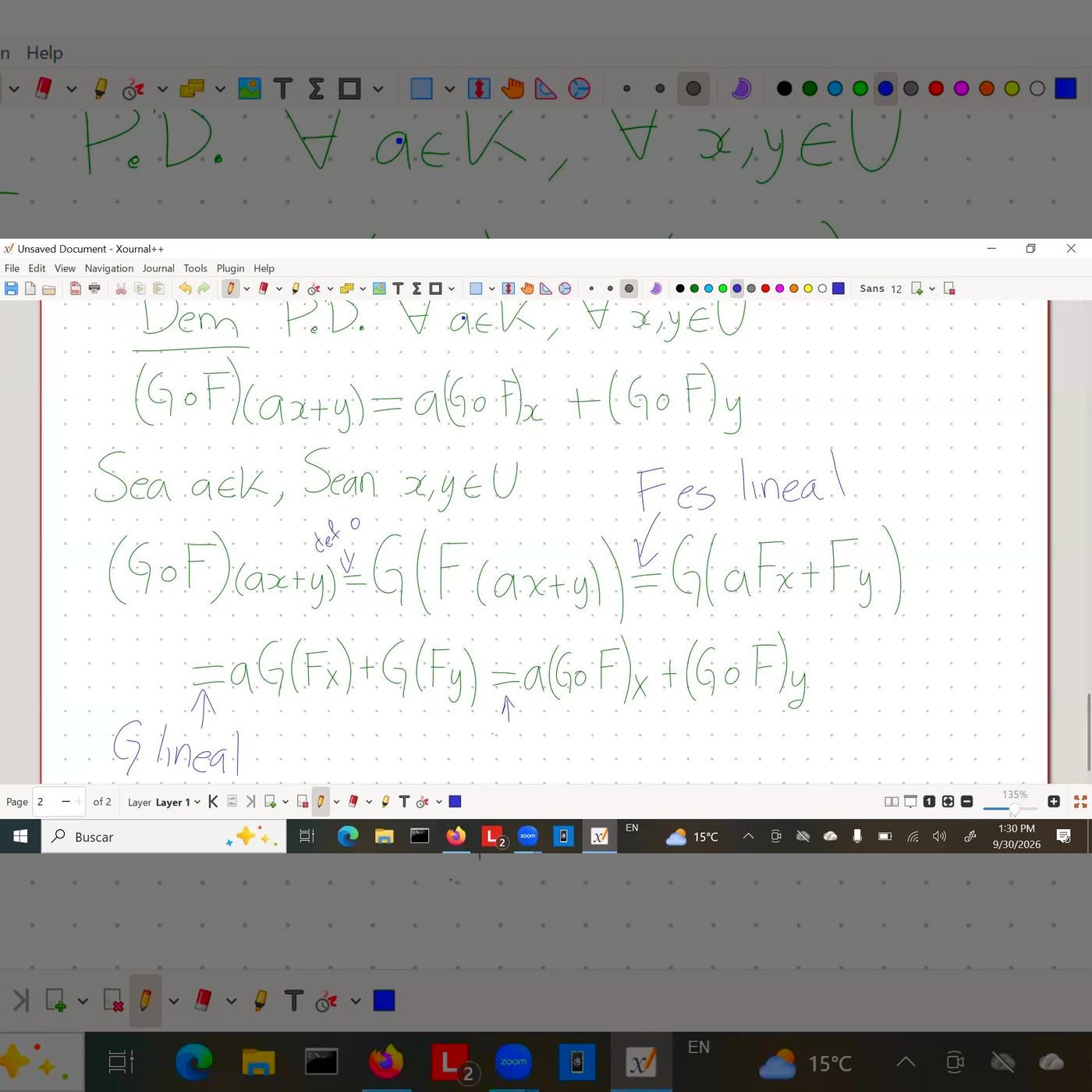Expand the Draw Rectangle shape dropdown
The width and height of the screenshot is (1092, 1092).
(x=451, y=289)
